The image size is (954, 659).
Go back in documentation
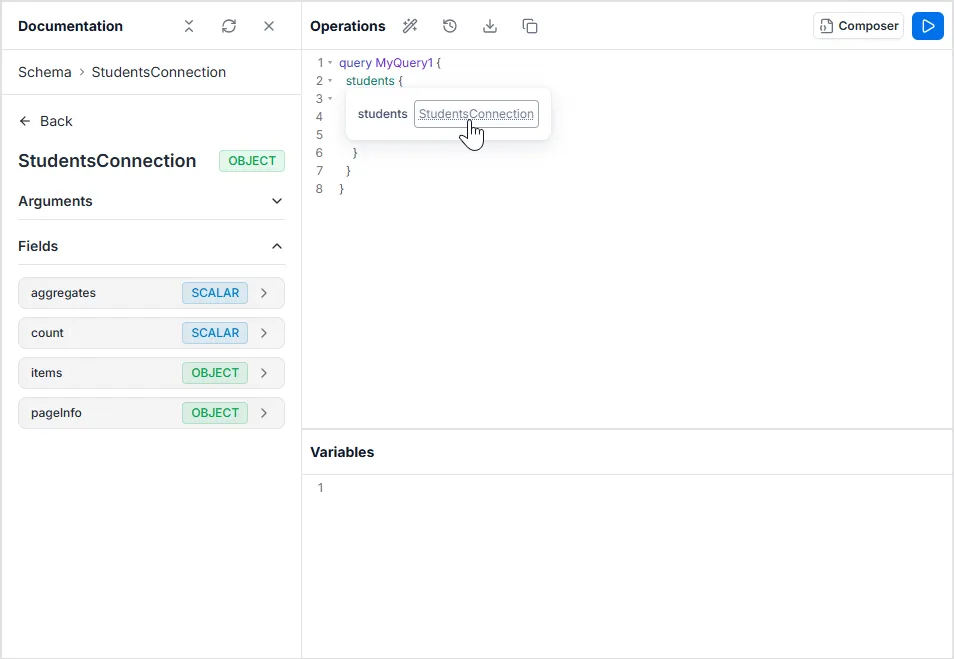point(46,121)
